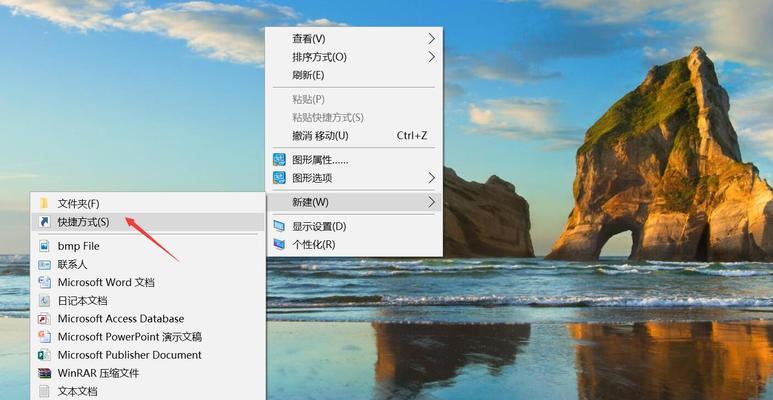Expand the 新建(W) submenu arrow

tap(432, 202)
